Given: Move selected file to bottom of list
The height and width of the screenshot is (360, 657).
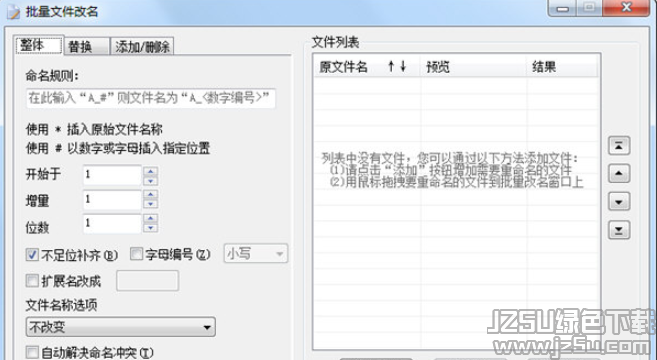Looking at the screenshot, I should coord(619,230).
